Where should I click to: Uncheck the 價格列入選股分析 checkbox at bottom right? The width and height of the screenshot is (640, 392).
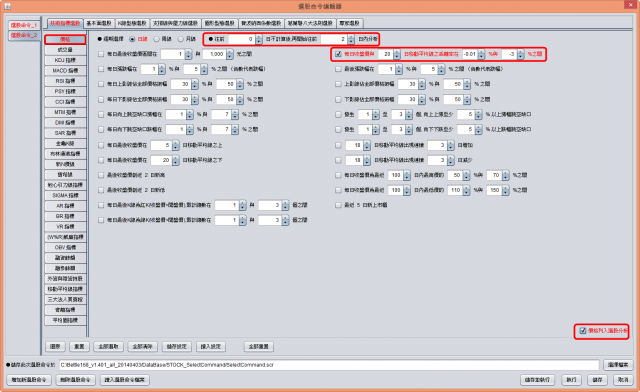tap(583, 331)
